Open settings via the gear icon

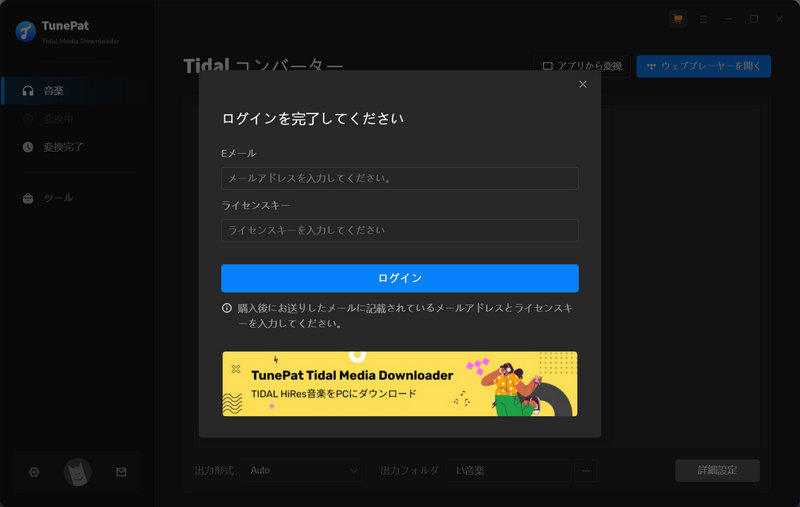[34, 472]
